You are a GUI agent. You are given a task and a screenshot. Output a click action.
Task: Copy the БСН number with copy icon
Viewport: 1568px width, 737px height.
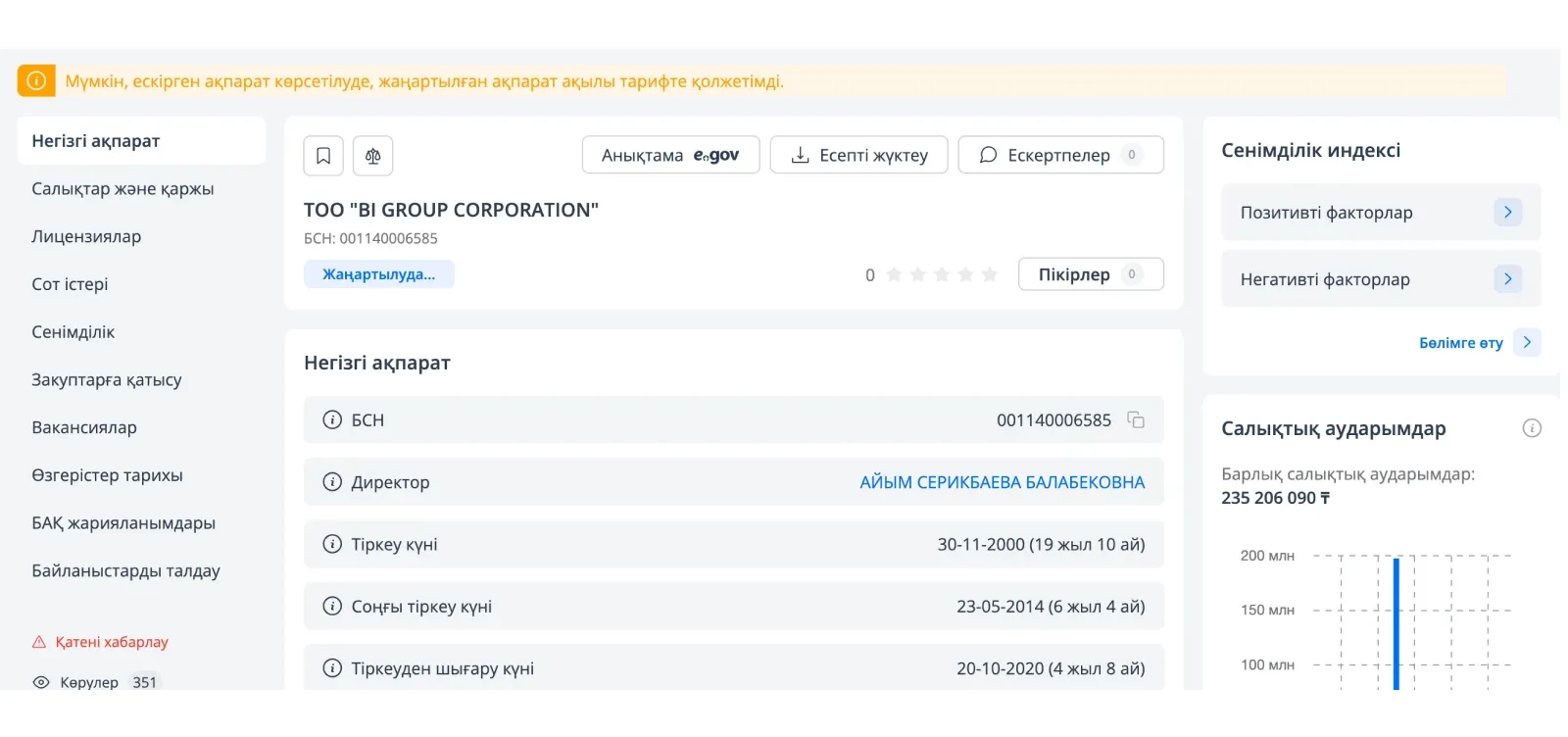1136,420
